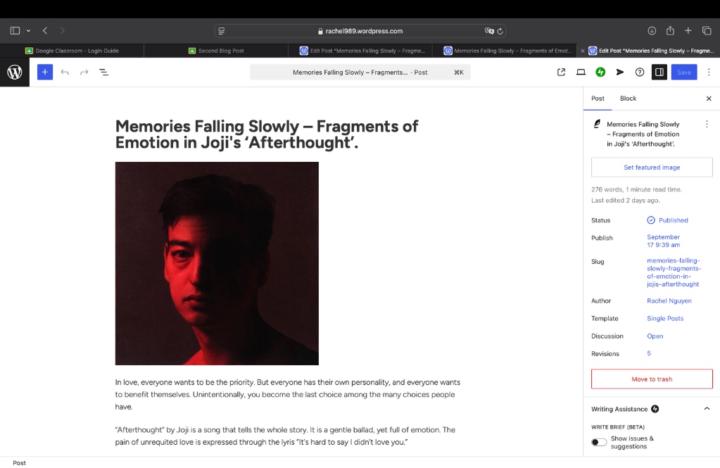Select the Joji album cover image
720x468 pixels.
click(x=217, y=263)
